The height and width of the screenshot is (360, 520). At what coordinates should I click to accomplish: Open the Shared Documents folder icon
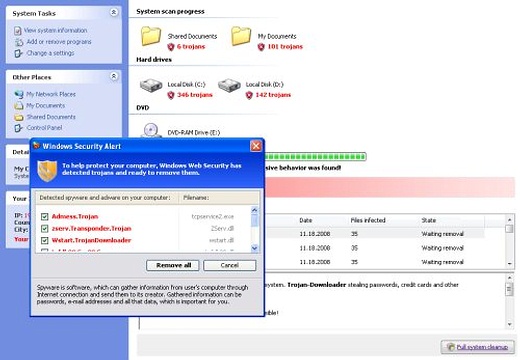click(151, 36)
